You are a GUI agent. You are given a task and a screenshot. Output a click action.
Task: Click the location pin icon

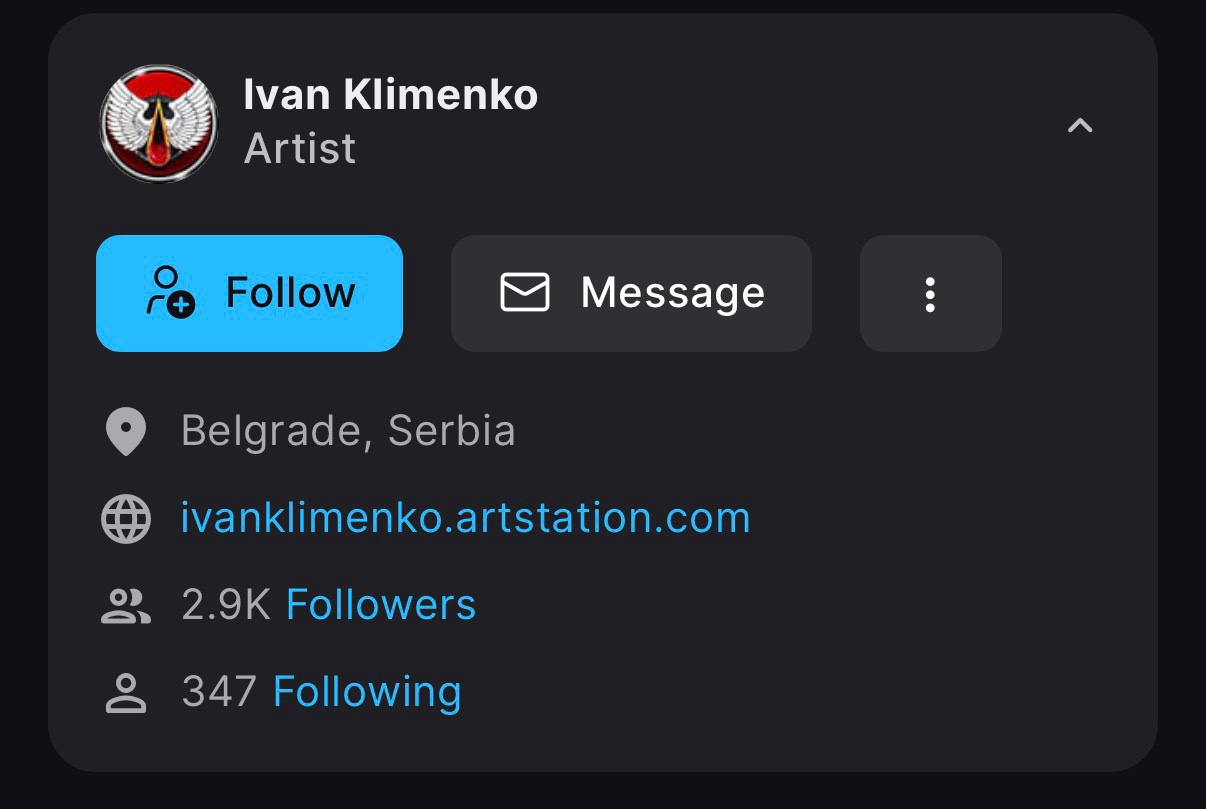tap(126, 432)
